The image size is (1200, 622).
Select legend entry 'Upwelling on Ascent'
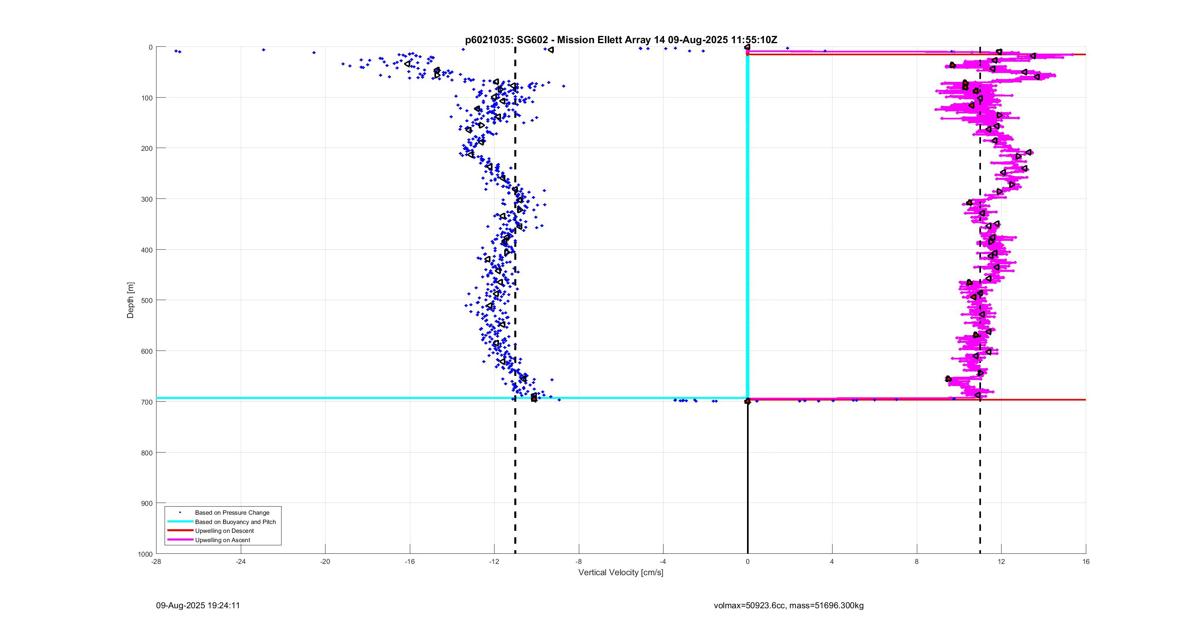point(224,540)
